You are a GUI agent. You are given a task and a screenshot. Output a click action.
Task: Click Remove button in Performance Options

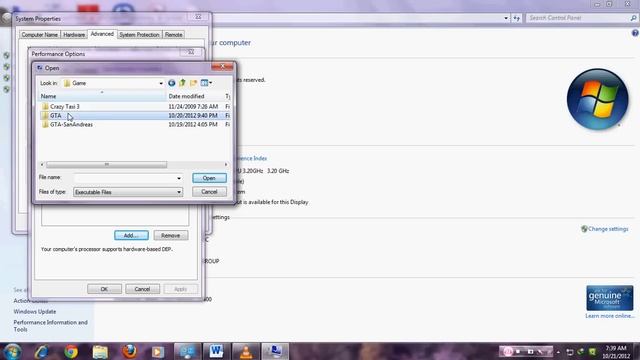[171, 236]
